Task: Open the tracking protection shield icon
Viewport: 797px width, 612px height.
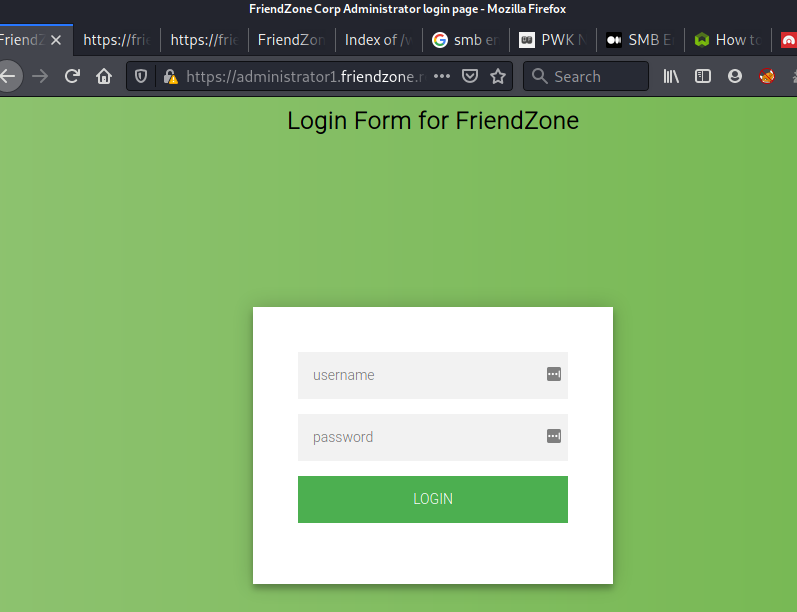Action: pos(141,76)
